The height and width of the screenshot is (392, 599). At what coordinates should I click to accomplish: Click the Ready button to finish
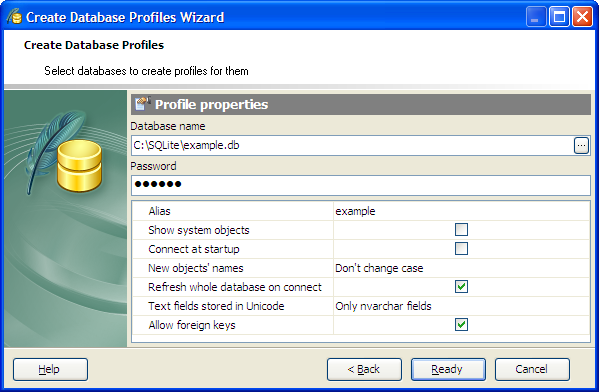click(448, 369)
